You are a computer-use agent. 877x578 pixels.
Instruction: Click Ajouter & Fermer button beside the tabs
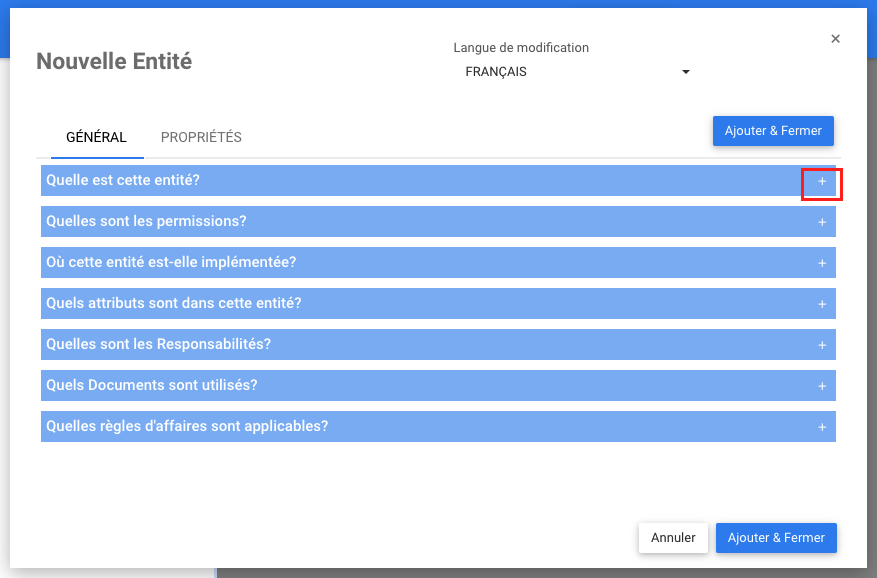point(773,131)
